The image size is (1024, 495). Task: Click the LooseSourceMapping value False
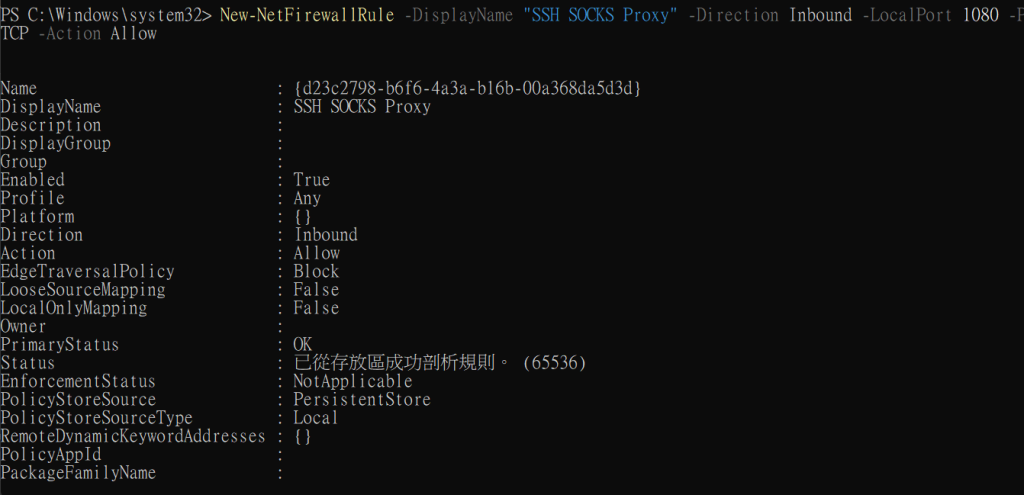coord(316,289)
